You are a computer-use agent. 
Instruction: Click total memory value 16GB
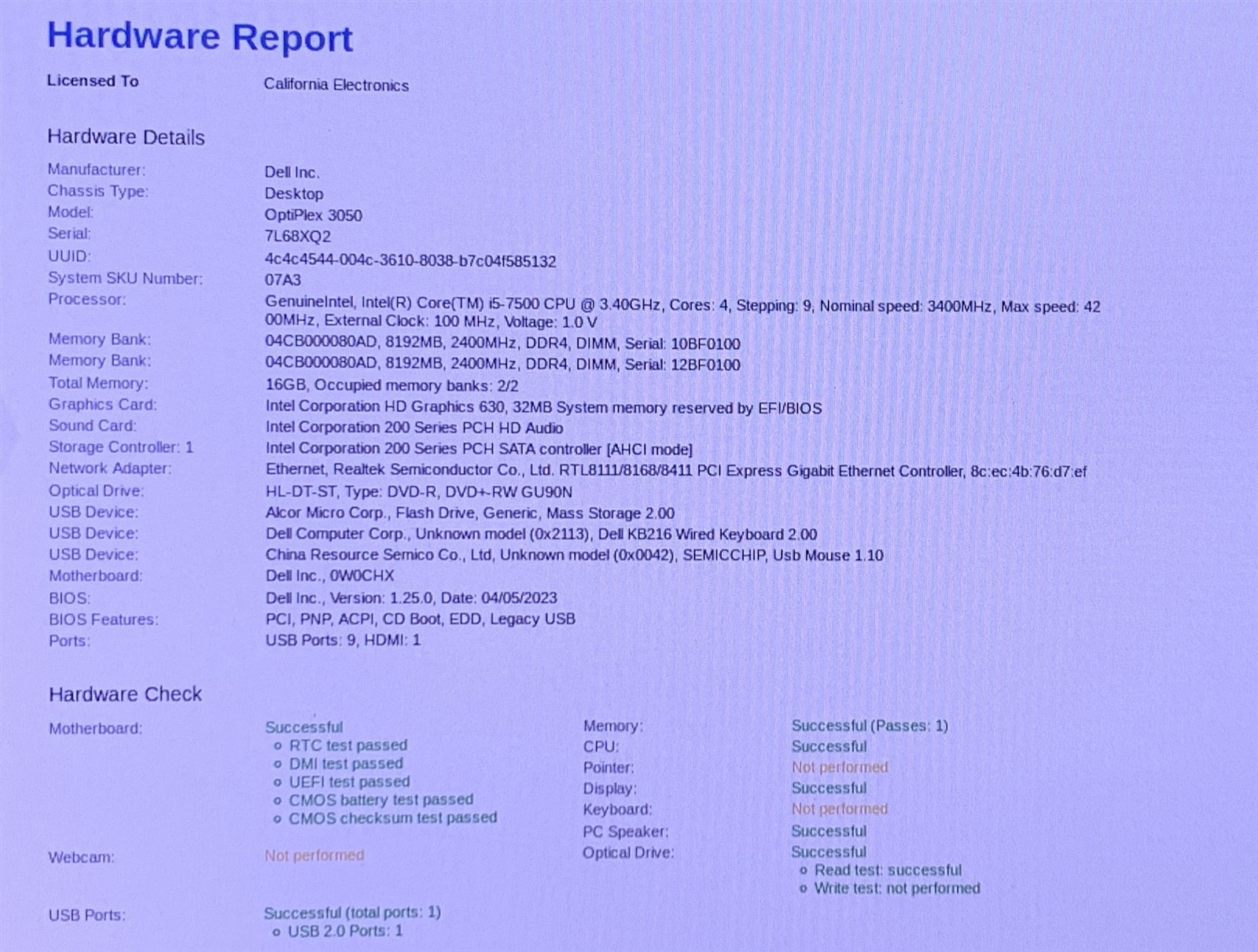click(392, 385)
